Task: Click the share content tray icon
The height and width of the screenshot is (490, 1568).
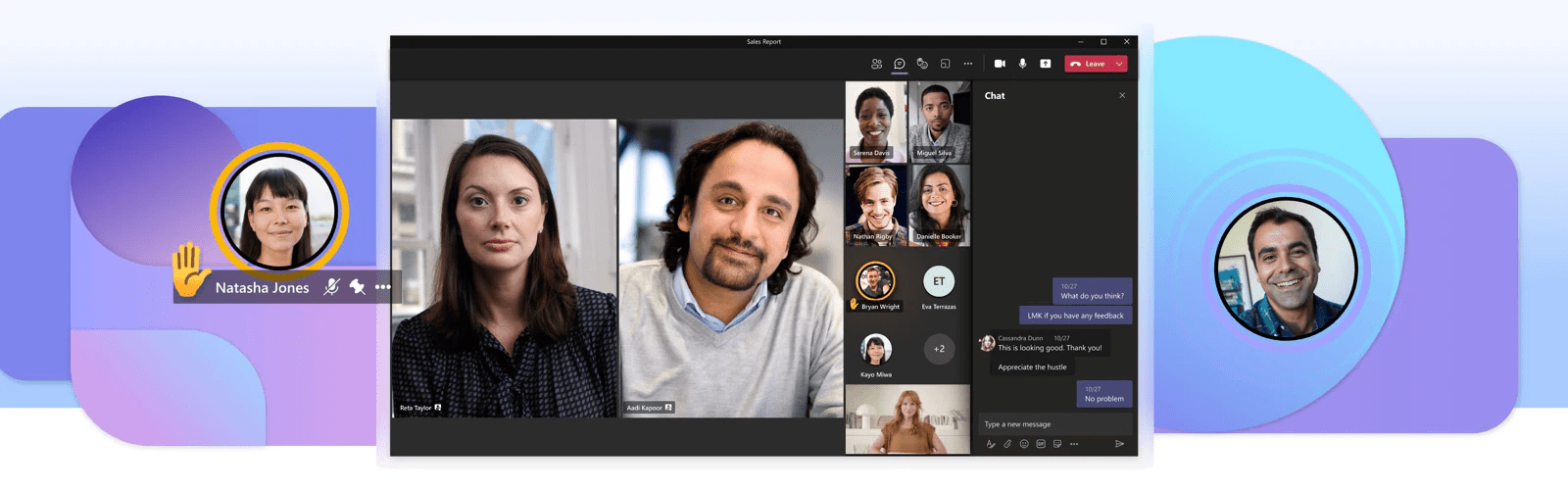Action: click(1046, 64)
